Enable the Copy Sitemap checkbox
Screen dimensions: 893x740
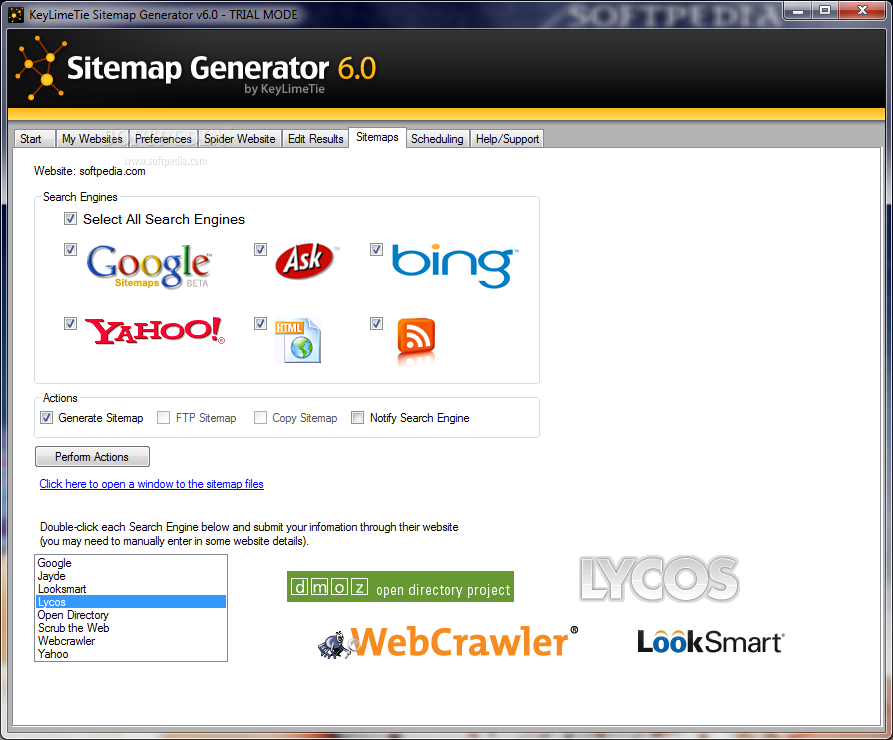[260, 418]
